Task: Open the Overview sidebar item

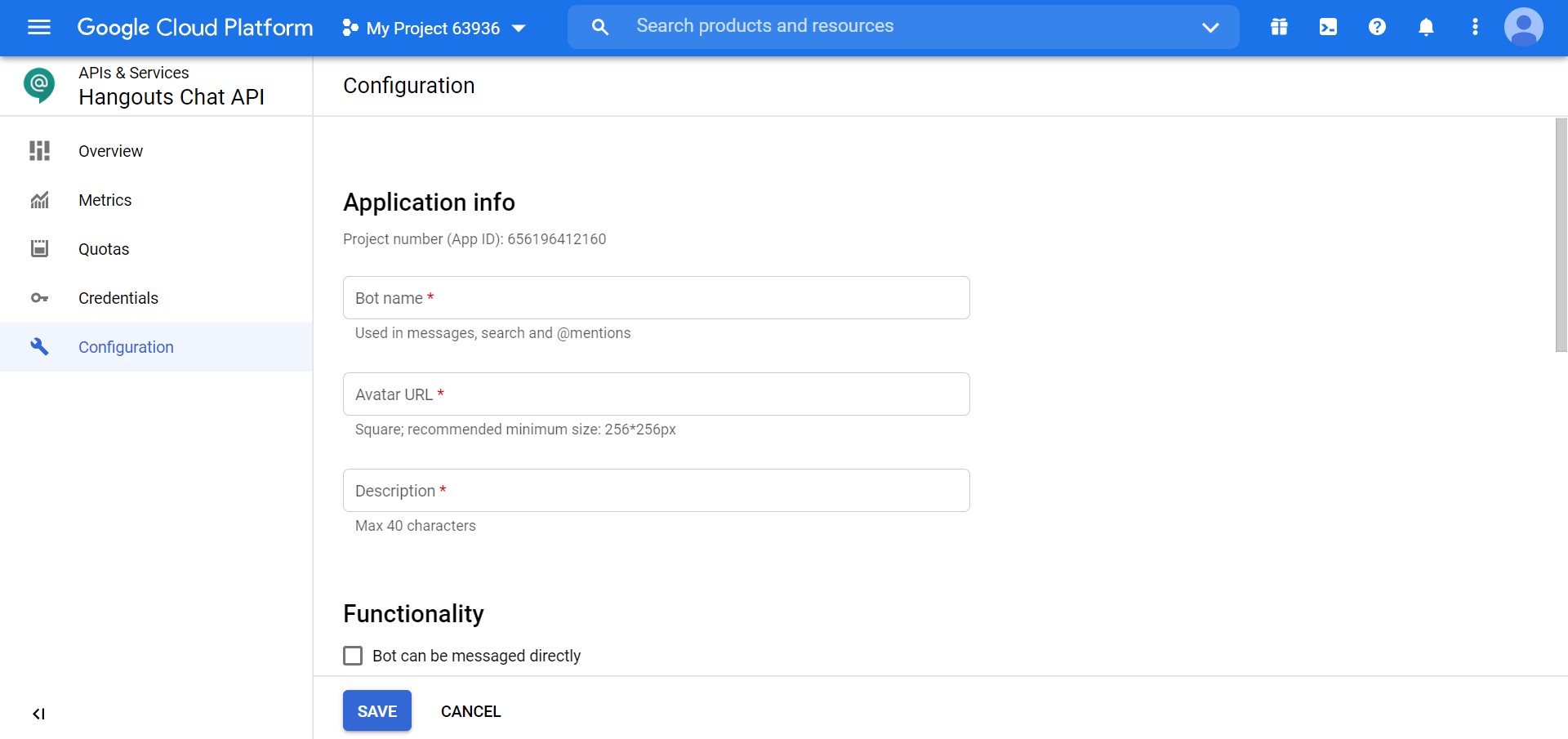Action: 156,151
